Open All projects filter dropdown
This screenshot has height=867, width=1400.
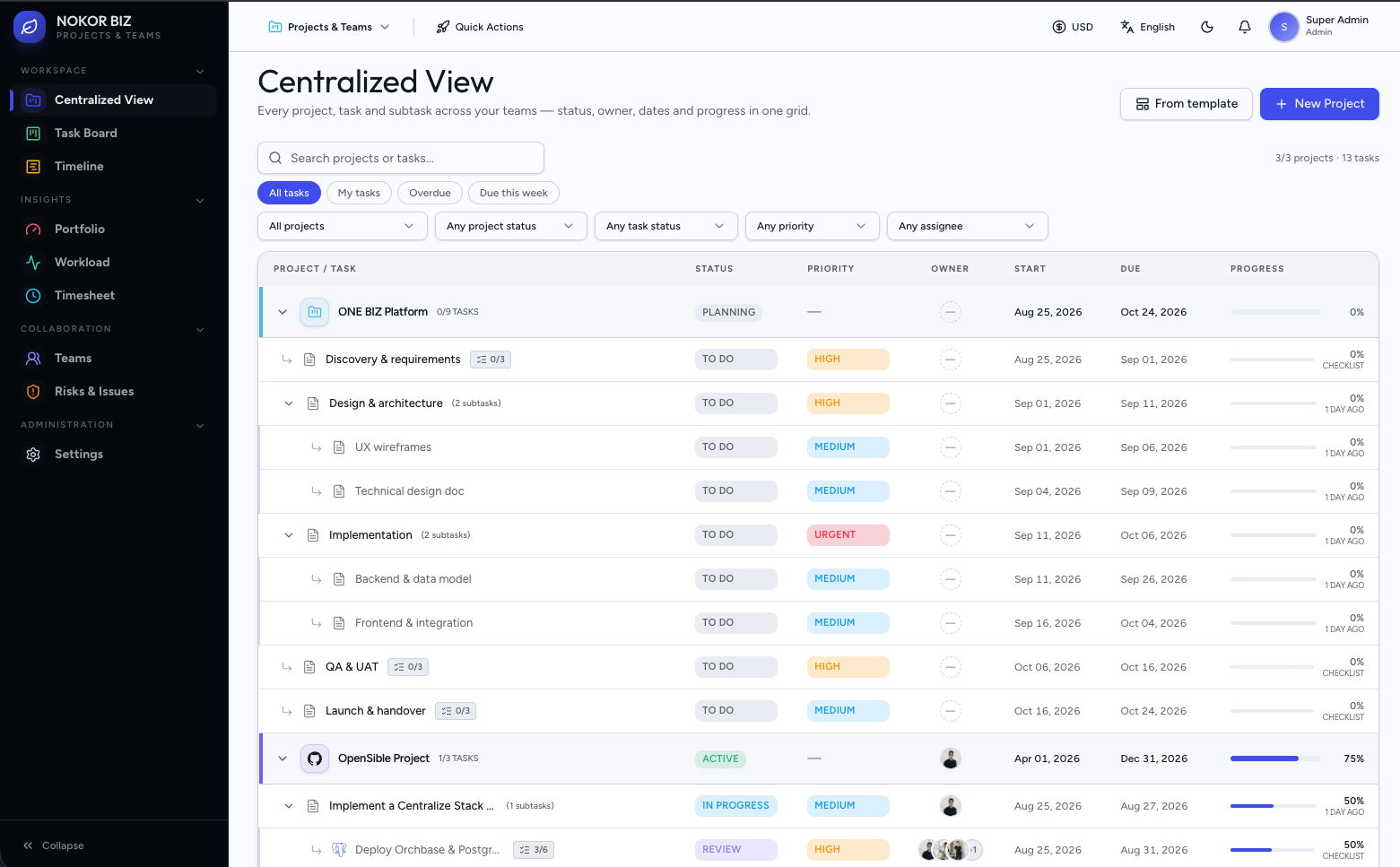[342, 226]
